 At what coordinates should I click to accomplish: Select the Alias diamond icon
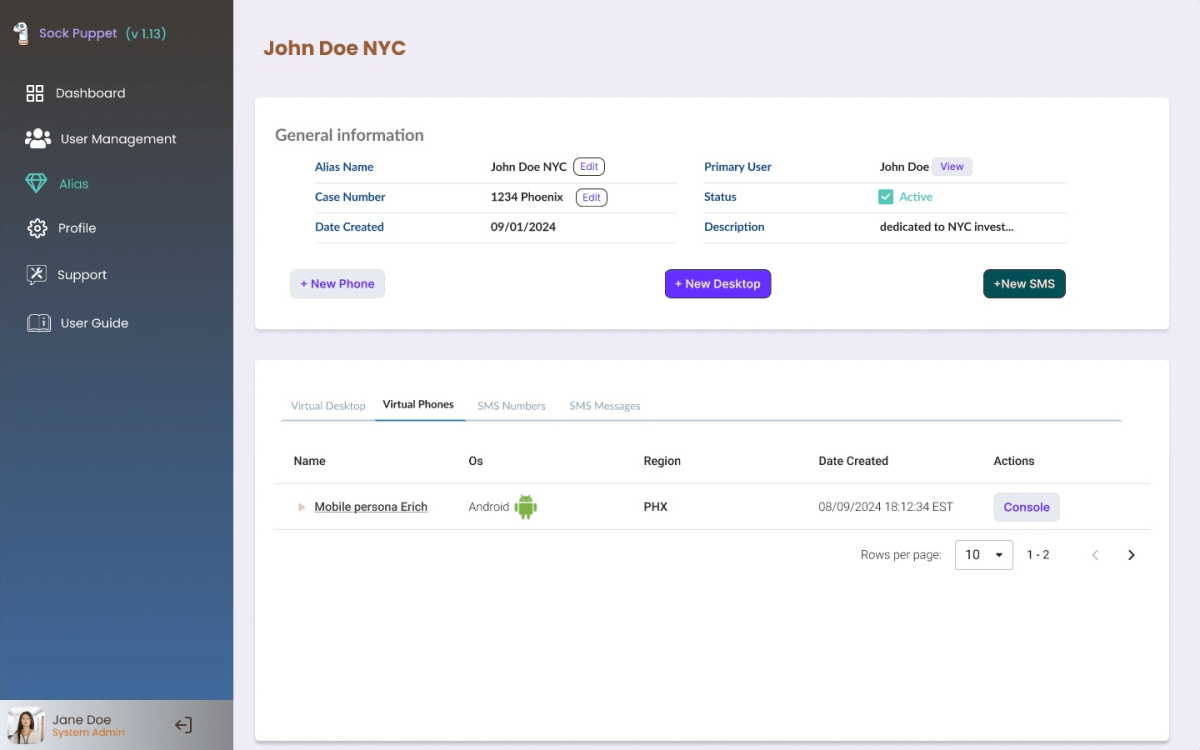36,184
